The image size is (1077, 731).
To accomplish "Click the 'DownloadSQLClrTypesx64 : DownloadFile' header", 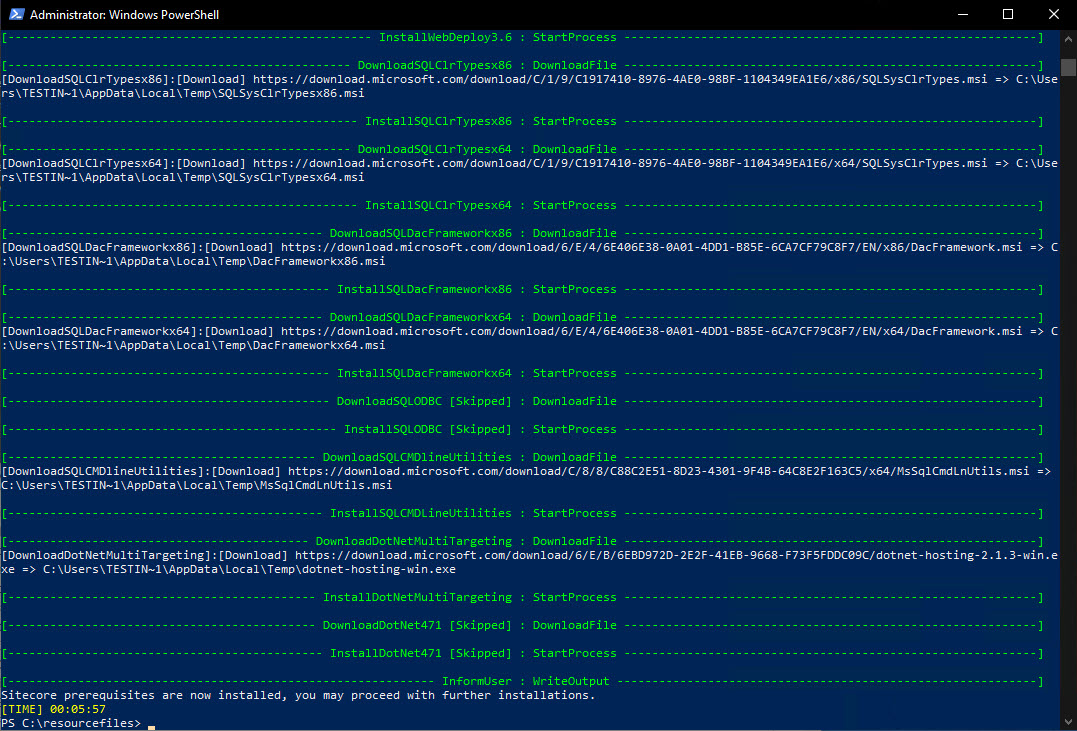I will coord(522,150).
